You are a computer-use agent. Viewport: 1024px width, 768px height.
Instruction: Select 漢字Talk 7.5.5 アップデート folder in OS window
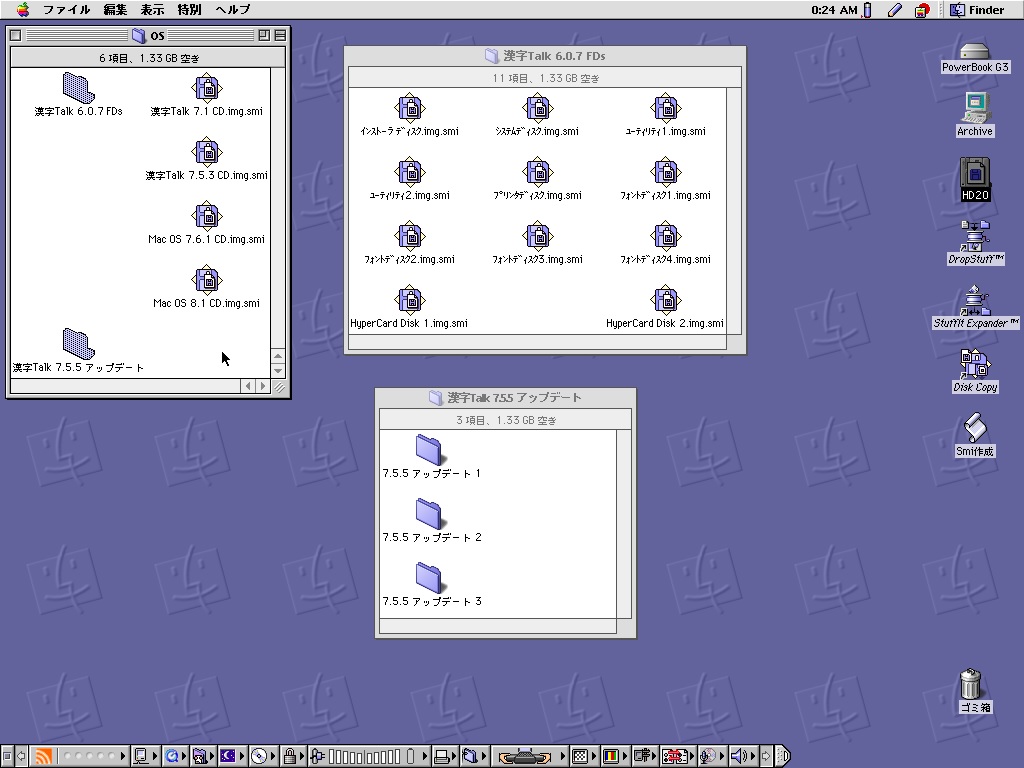pyautogui.click(x=78, y=344)
